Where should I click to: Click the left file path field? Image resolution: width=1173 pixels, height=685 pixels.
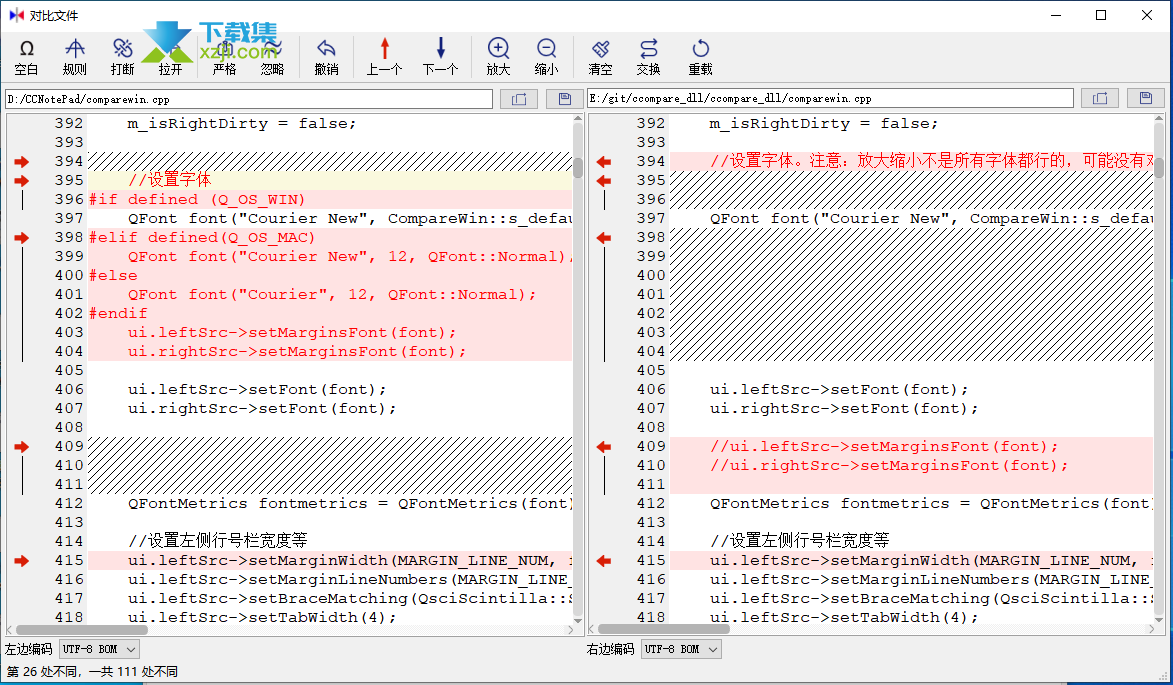249,99
